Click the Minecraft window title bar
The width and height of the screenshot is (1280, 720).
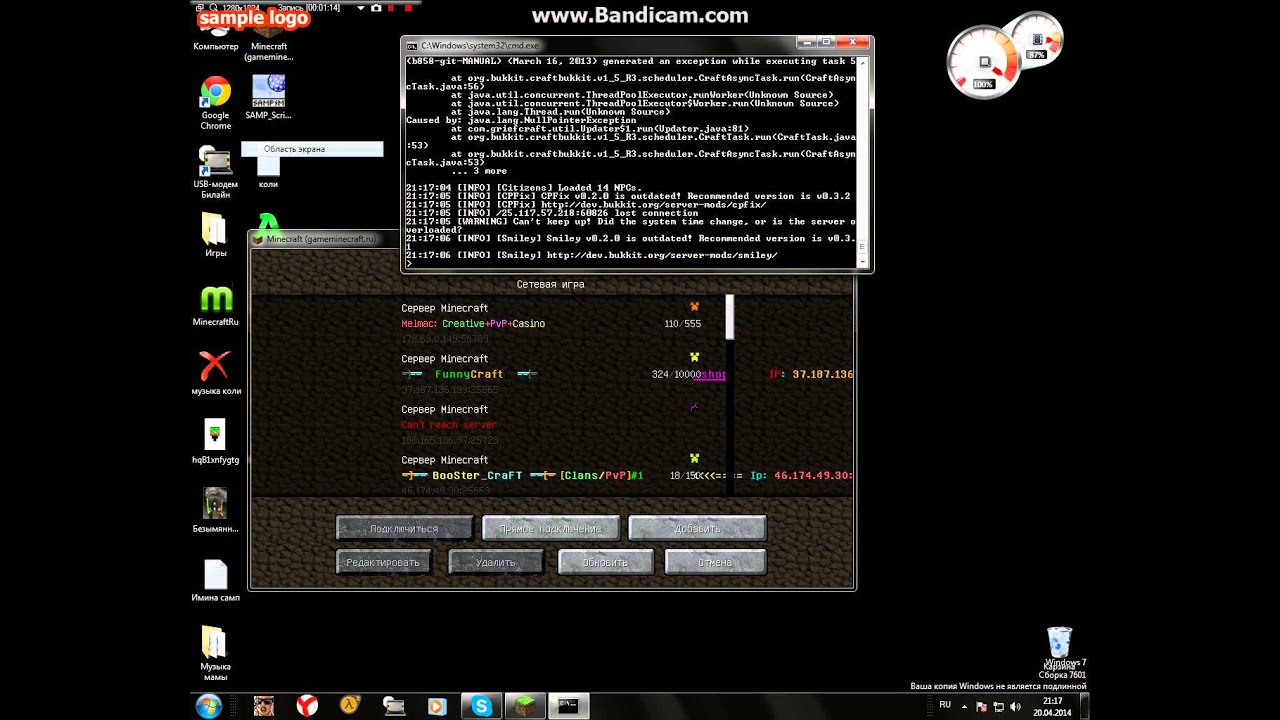click(x=325, y=239)
